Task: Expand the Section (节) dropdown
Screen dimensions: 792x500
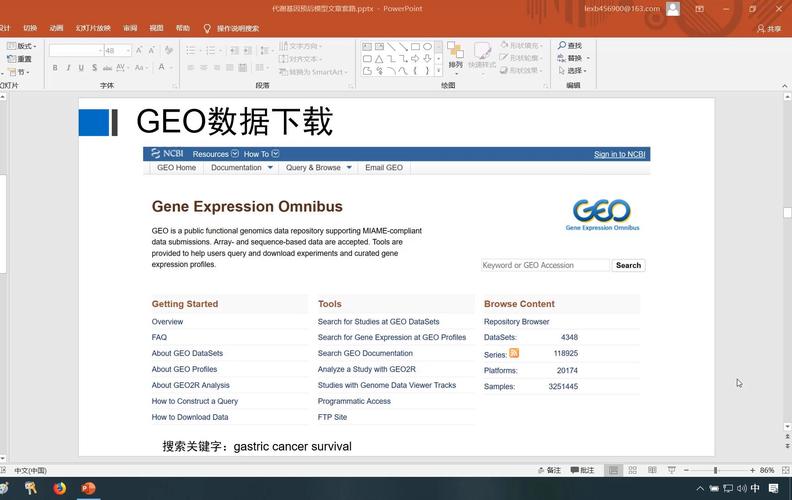Action: pos(19,72)
